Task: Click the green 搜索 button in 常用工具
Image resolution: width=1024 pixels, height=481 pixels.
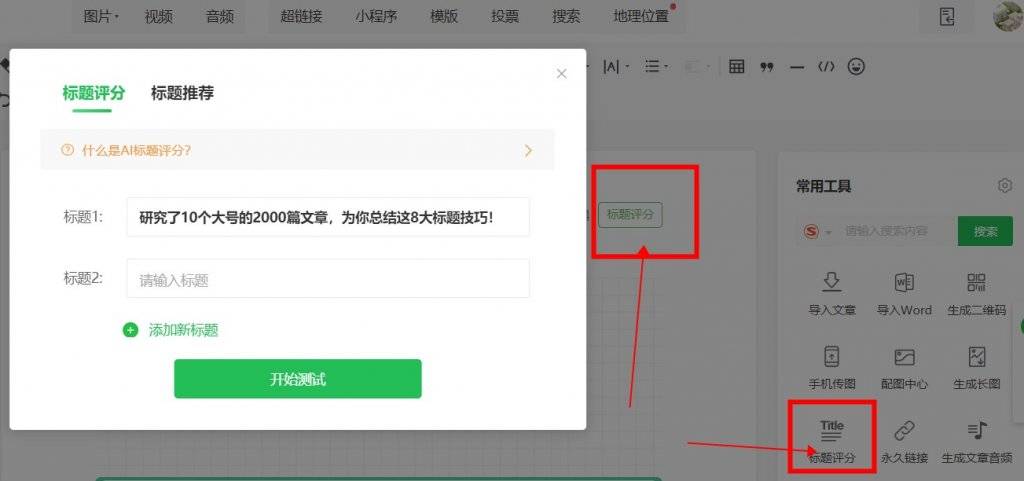Action: tap(985, 231)
